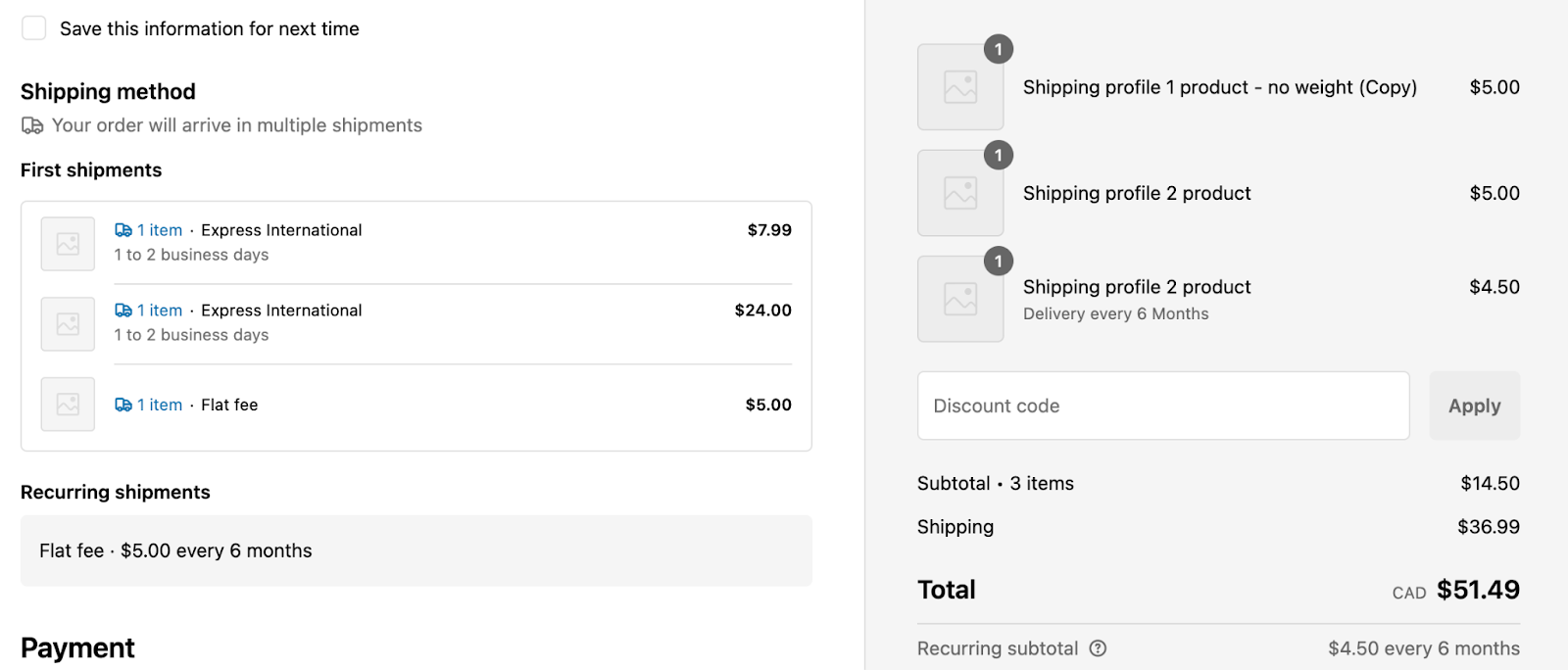Click the image placeholder in the $7.99 shipment row
This screenshot has width=1568, height=670.
click(x=68, y=244)
